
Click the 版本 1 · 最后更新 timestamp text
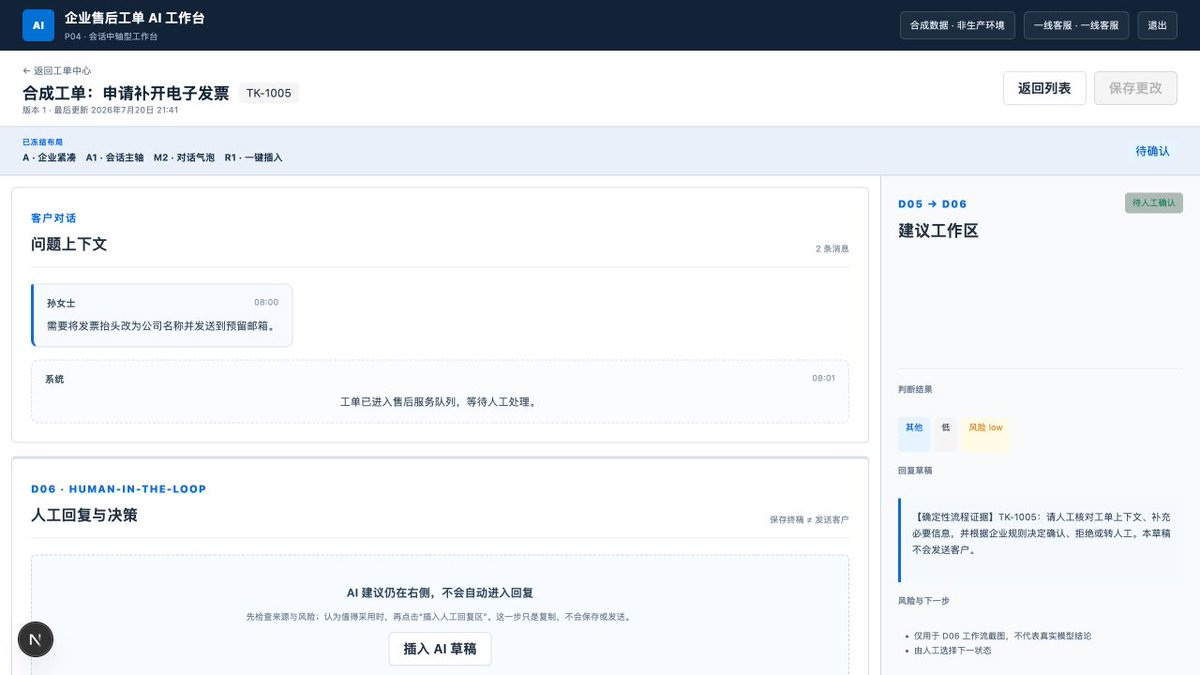pyautogui.click(x=101, y=110)
